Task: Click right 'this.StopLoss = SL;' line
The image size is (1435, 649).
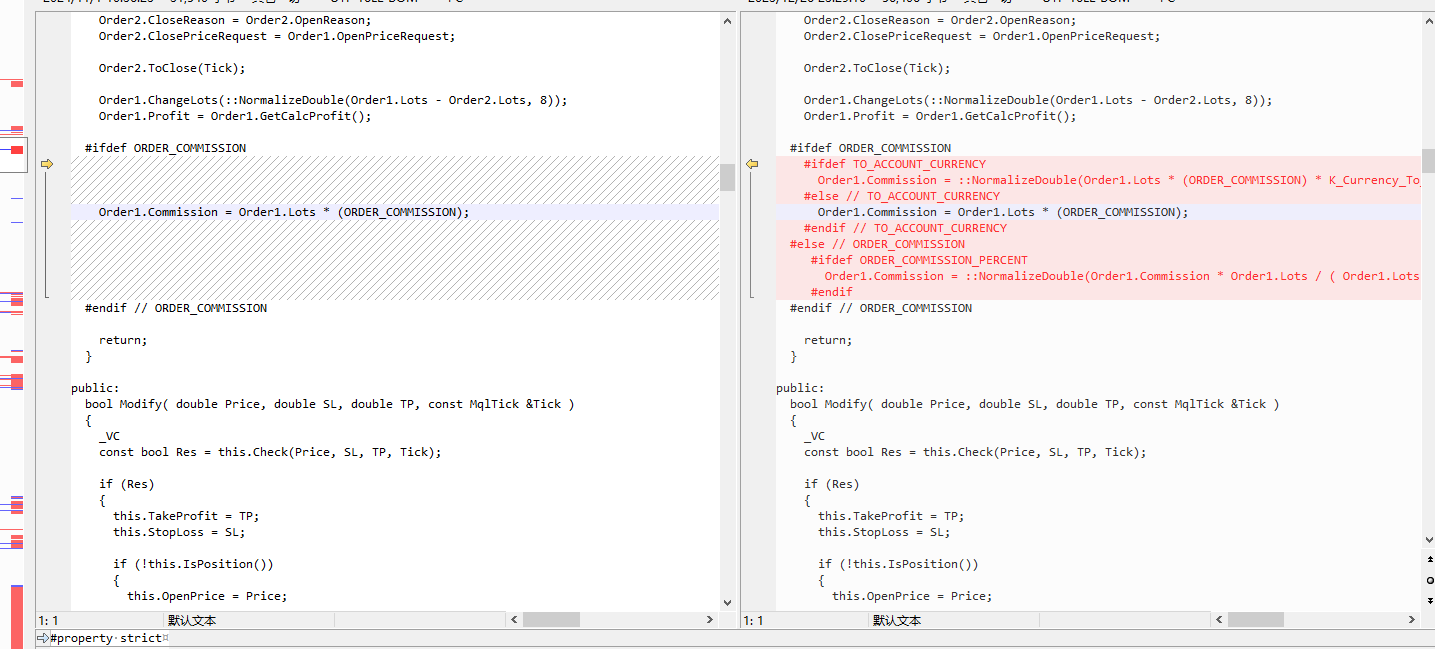Action: [884, 532]
